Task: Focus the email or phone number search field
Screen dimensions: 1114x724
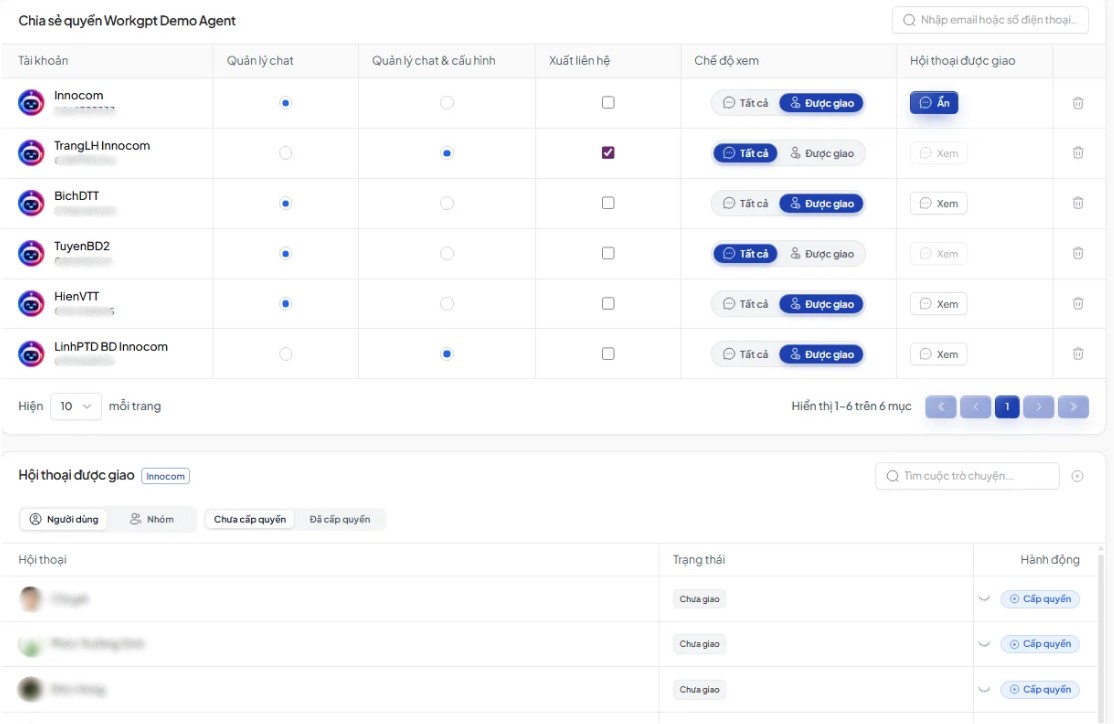Action: tap(990, 20)
